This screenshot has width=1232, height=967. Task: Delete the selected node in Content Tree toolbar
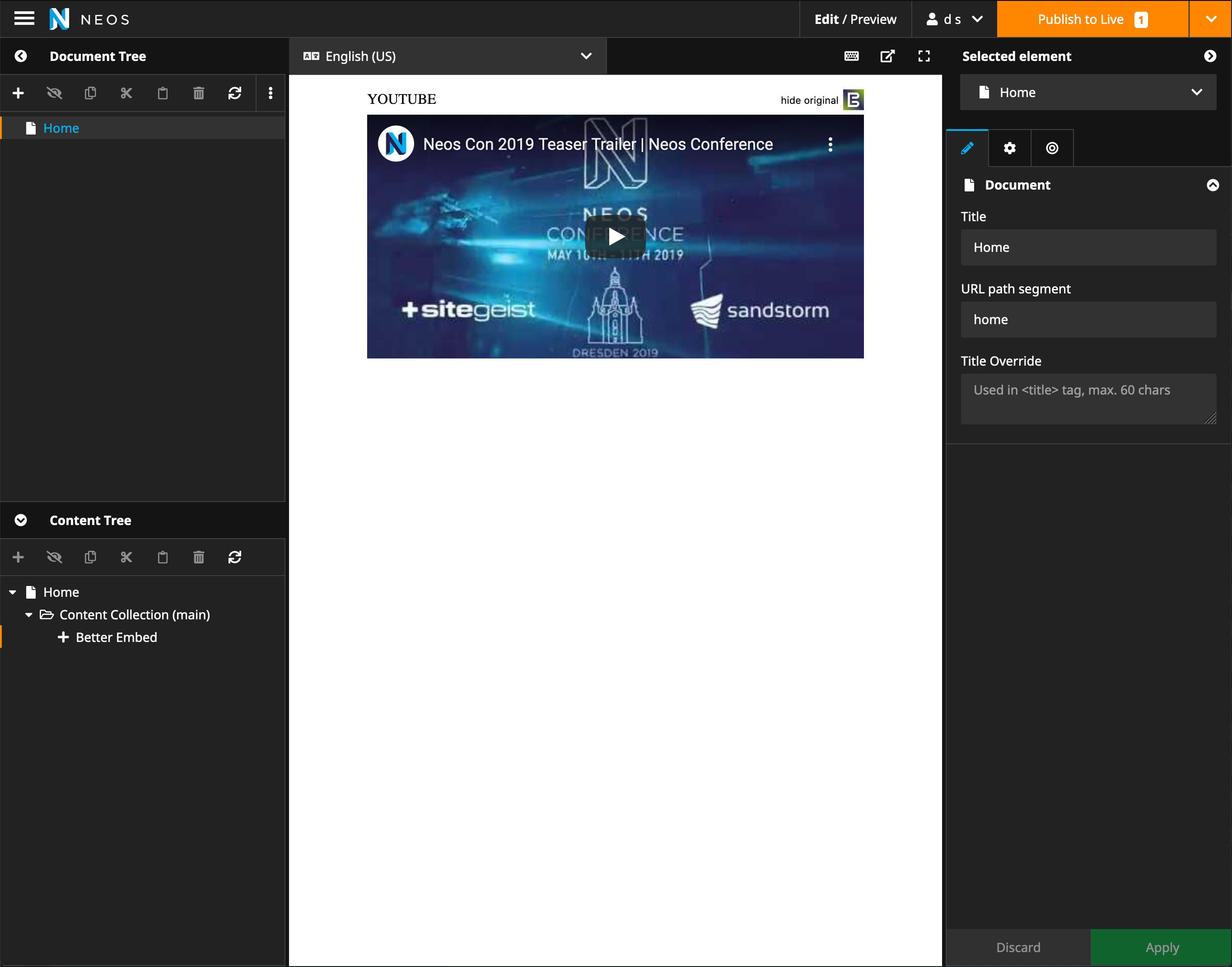pyautogui.click(x=198, y=557)
